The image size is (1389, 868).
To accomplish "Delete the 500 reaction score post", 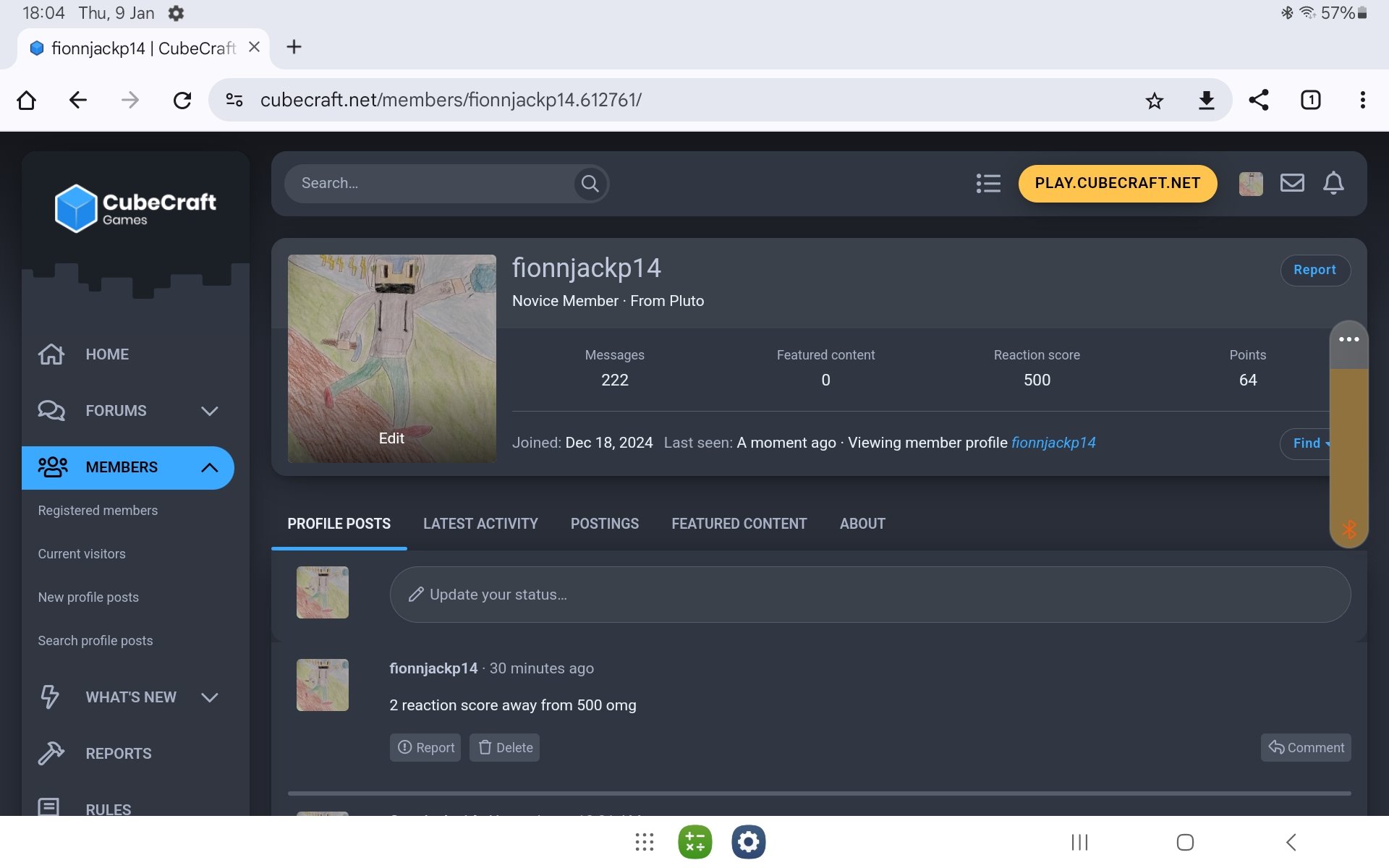I will point(505,748).
